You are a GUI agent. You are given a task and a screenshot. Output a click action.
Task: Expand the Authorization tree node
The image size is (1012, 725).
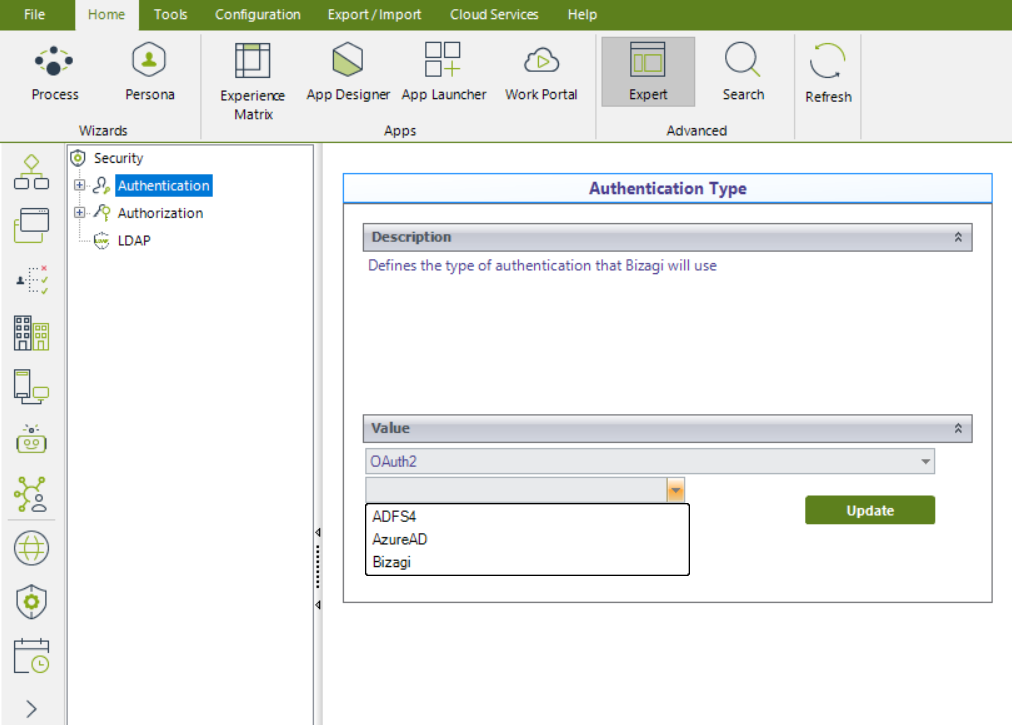(x=80, y=213)
